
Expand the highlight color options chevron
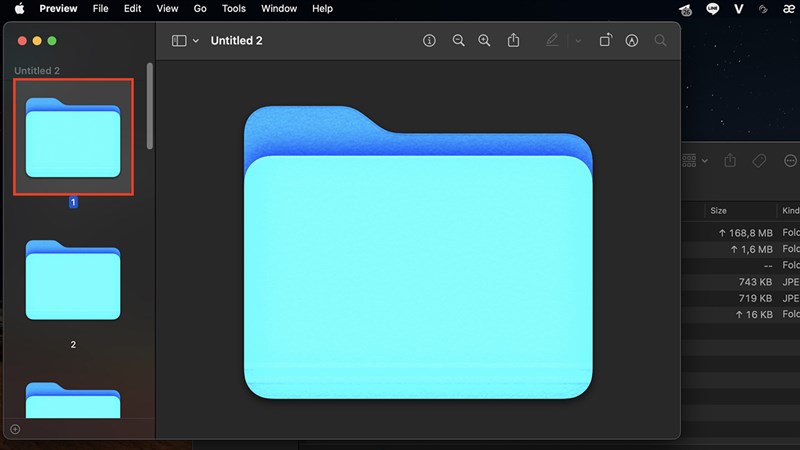pyautogui.click(x=578, y=41)
